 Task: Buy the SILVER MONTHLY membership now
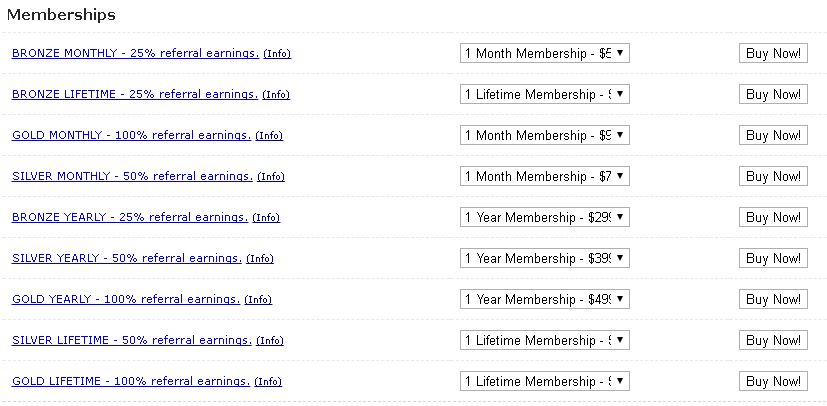(773, 176)
